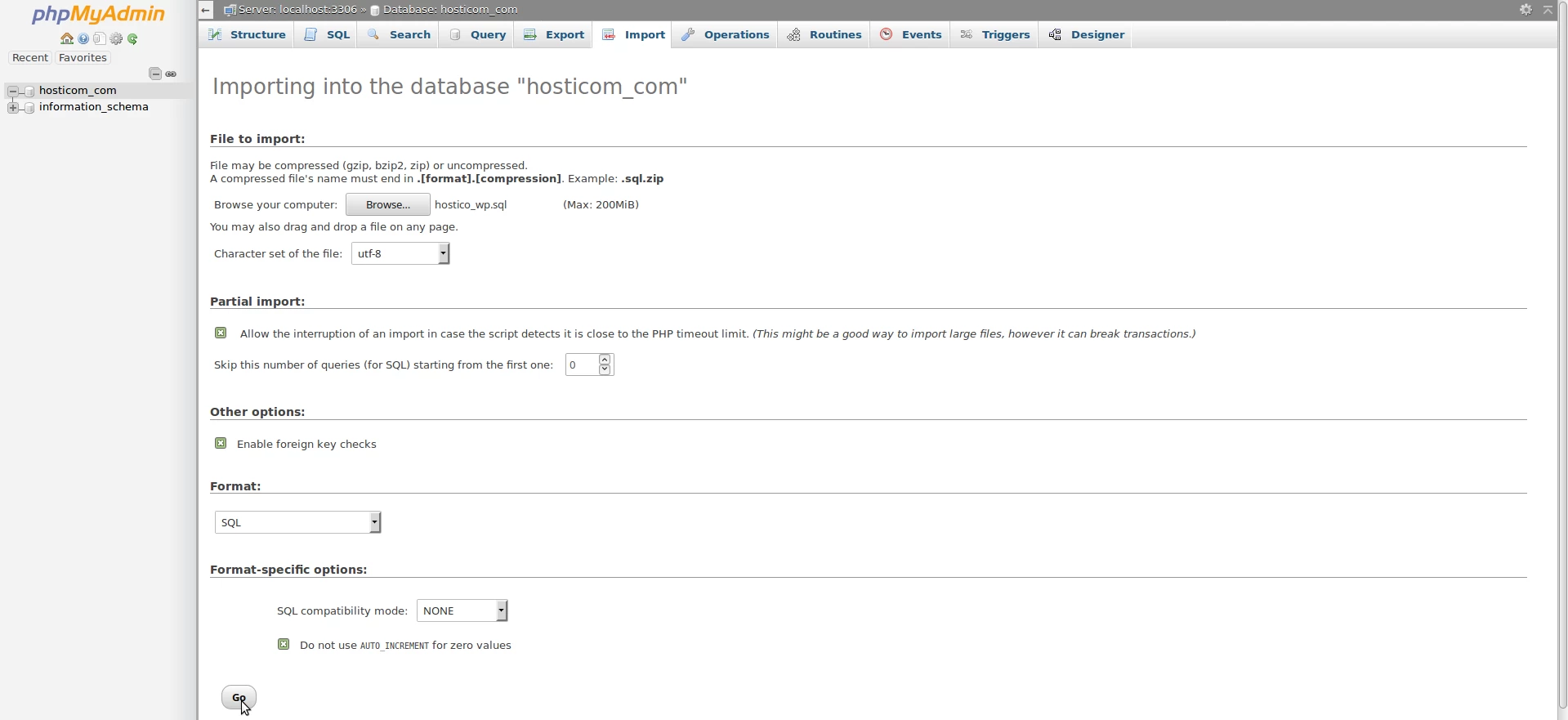
Task: Open SQL compatibility mode dropdown
Action: click(x=462, y=610)
